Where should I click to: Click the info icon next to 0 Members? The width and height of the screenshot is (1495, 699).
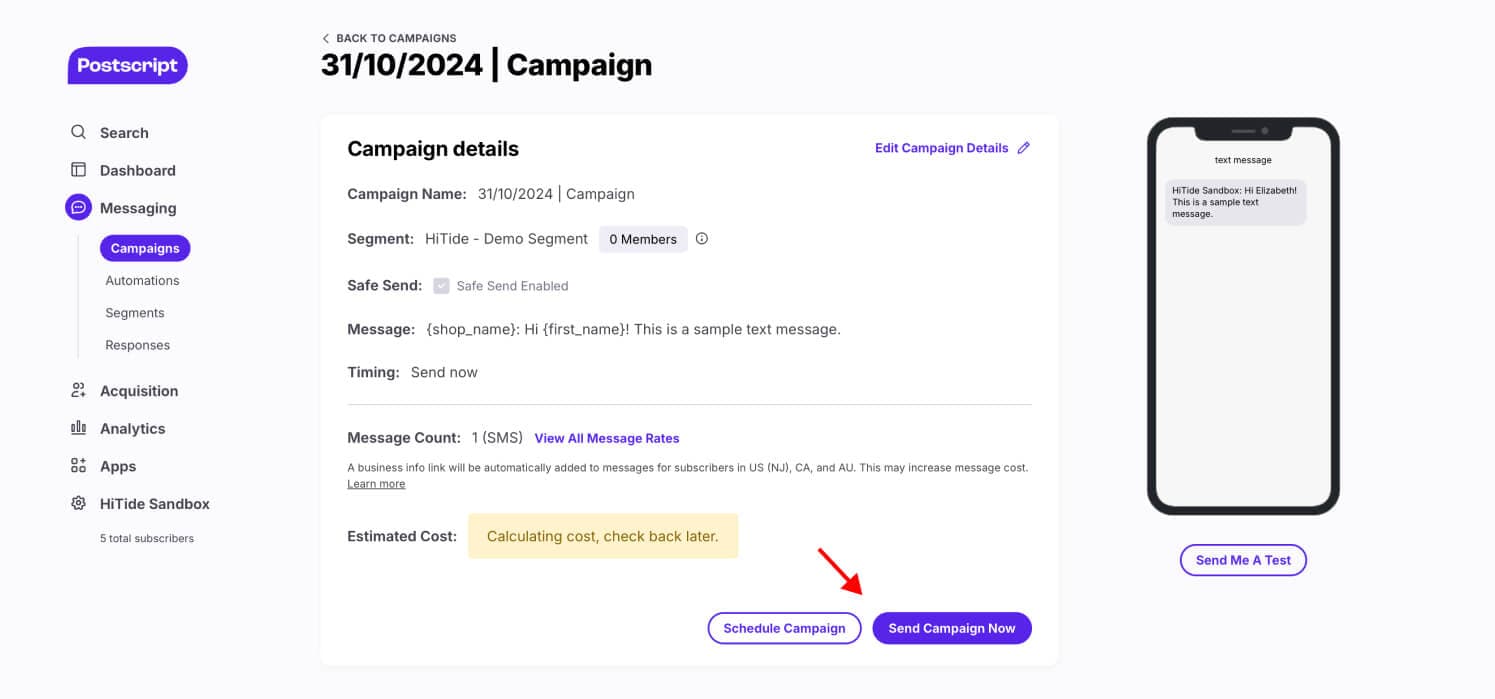click(702, 239)
